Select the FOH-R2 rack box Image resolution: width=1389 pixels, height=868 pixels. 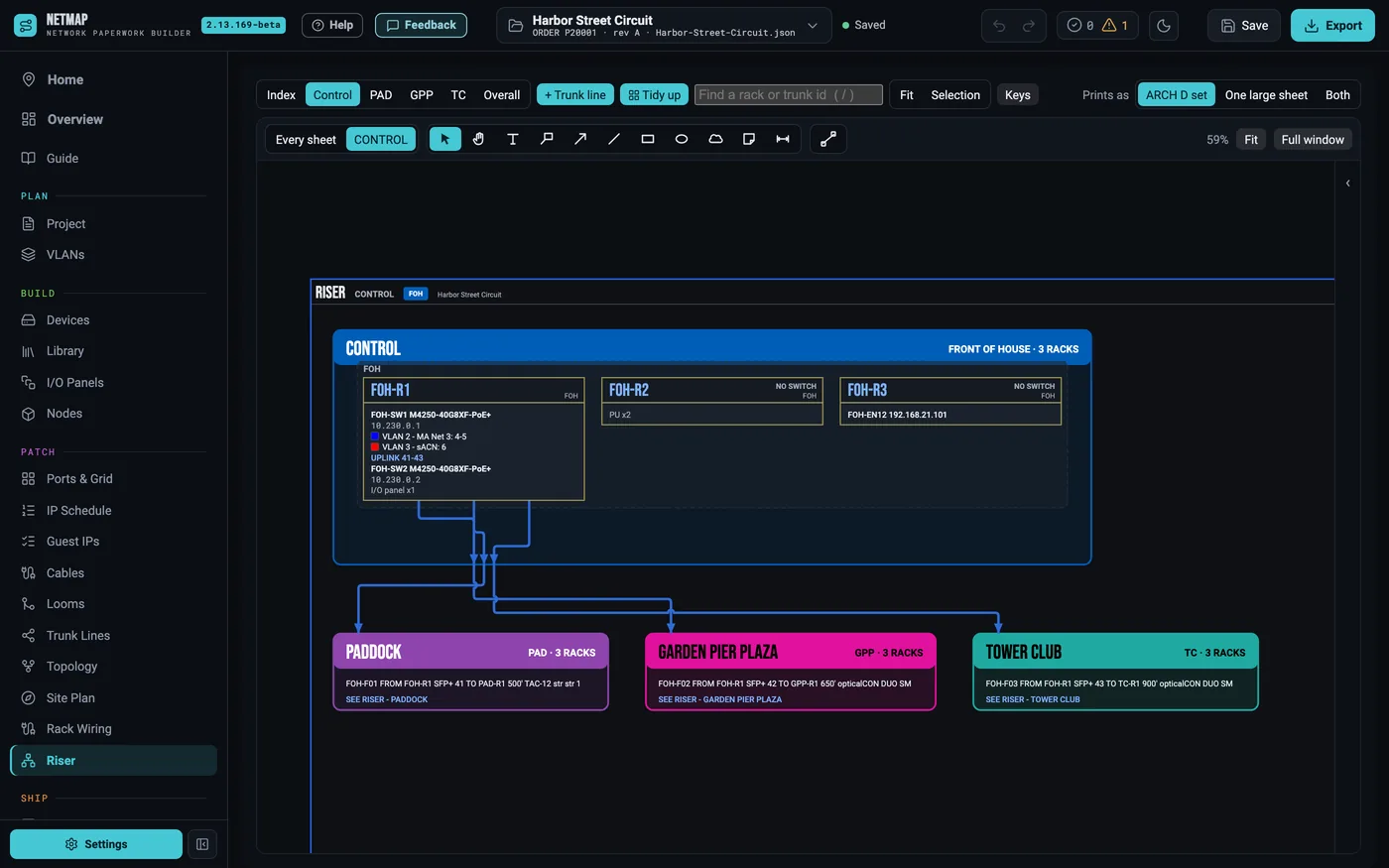(x=712, y=401)
